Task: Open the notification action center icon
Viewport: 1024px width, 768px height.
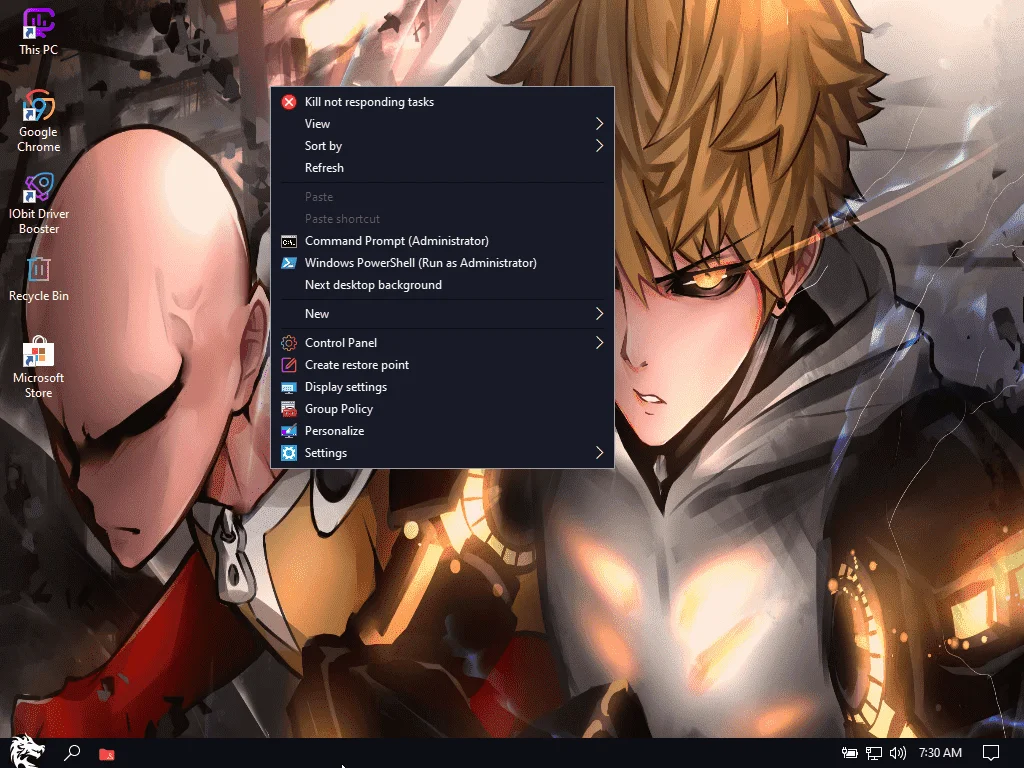Action: point(991,753)
